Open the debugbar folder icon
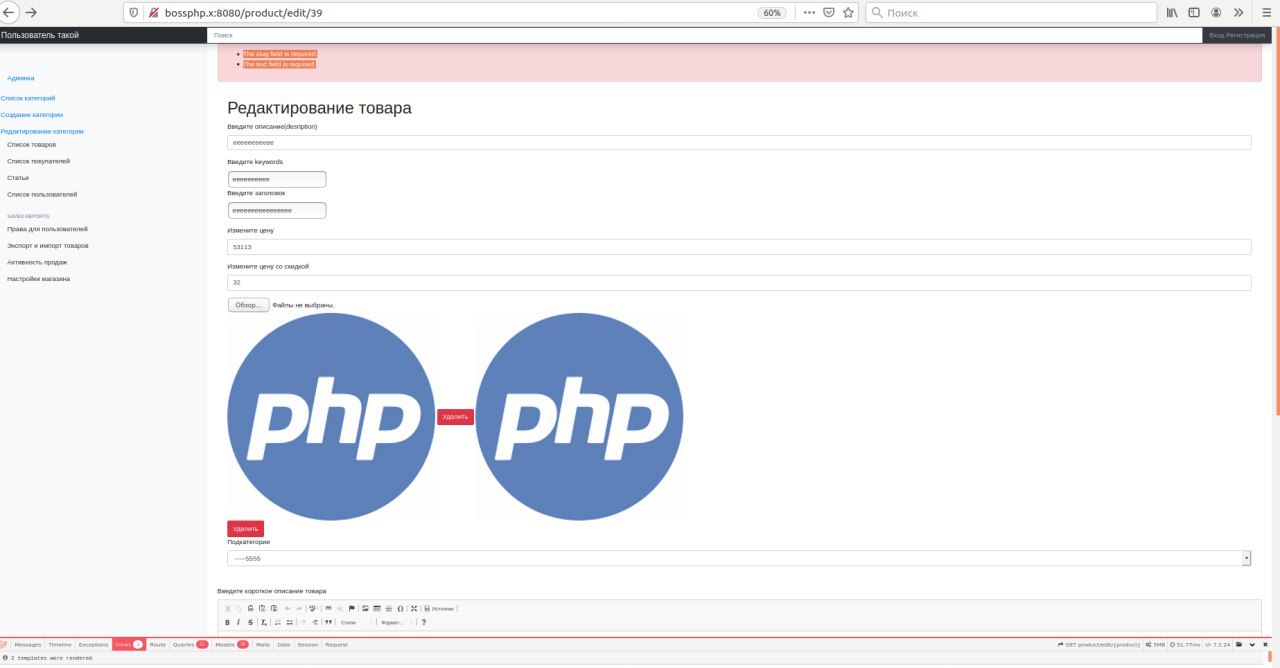This screenshot has width=1280, height=668. point(1239,645)
